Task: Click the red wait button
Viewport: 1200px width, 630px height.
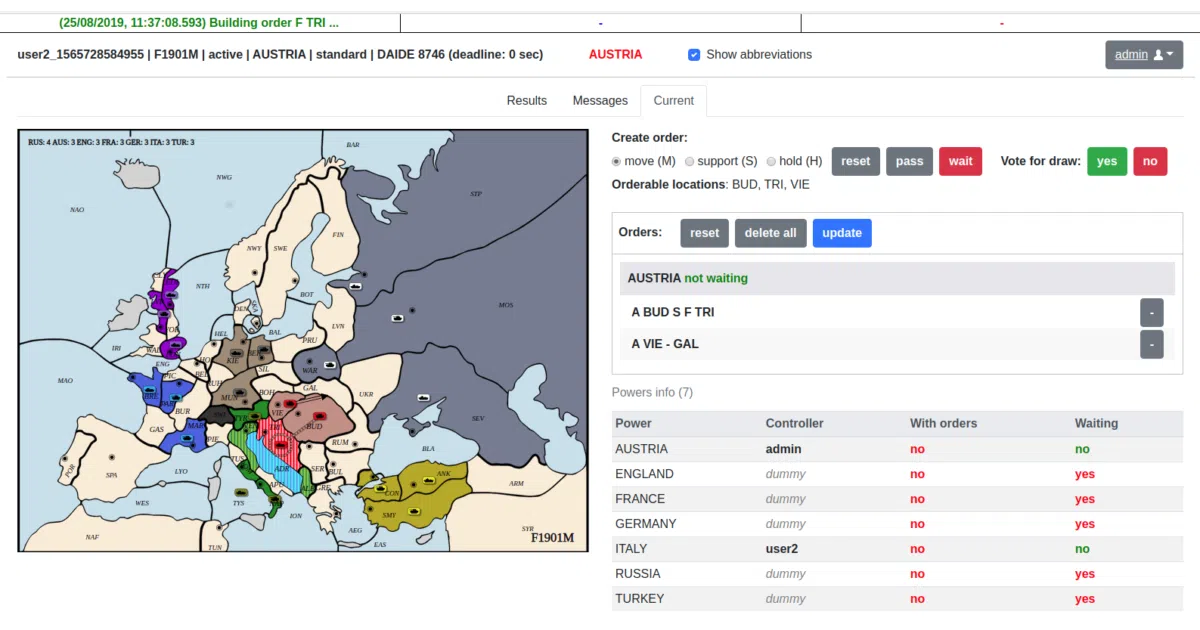Action: click(x=961, y=161)
